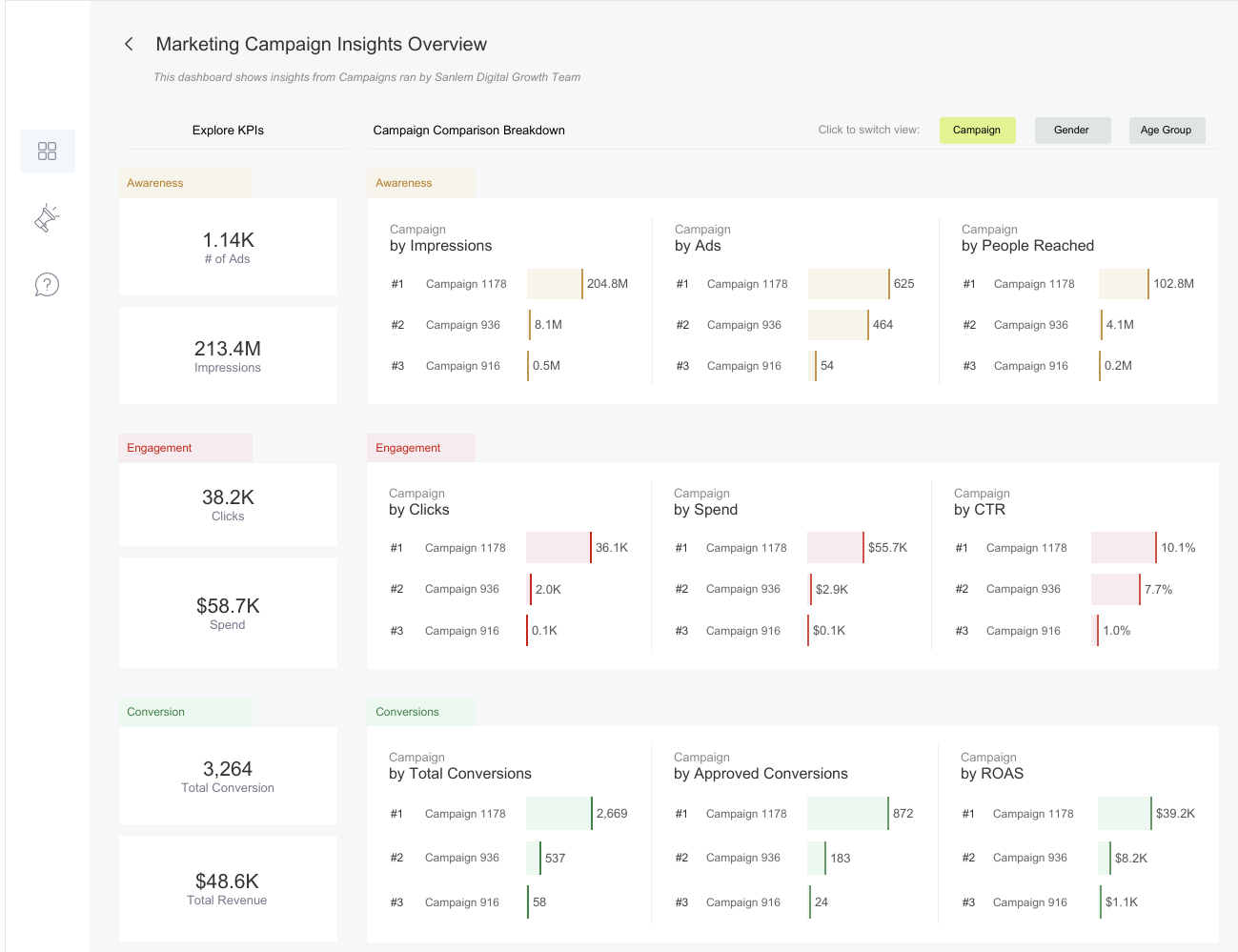Open the dashboard grid icon in sidebar
Screen dimensions: 1238x952
click(47, 152)
